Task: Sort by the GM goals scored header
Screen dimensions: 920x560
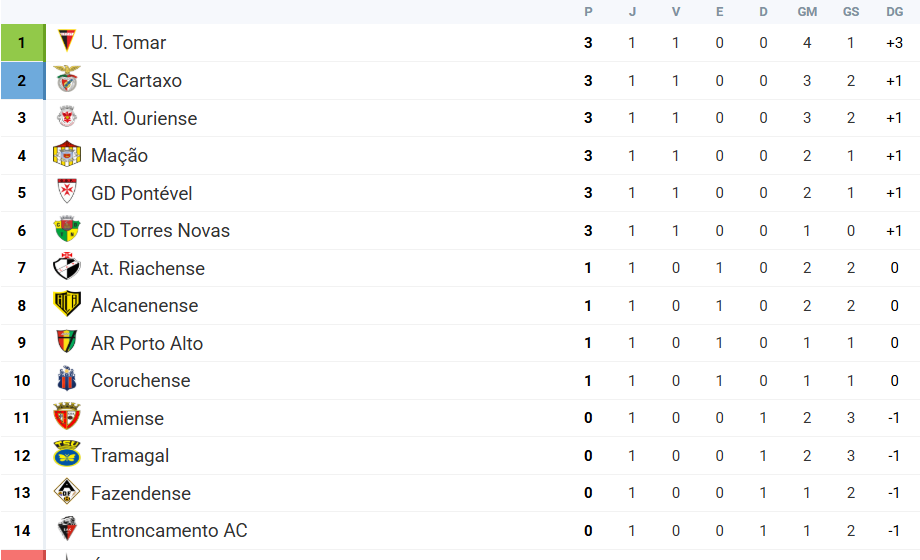Action: [807, 12]
